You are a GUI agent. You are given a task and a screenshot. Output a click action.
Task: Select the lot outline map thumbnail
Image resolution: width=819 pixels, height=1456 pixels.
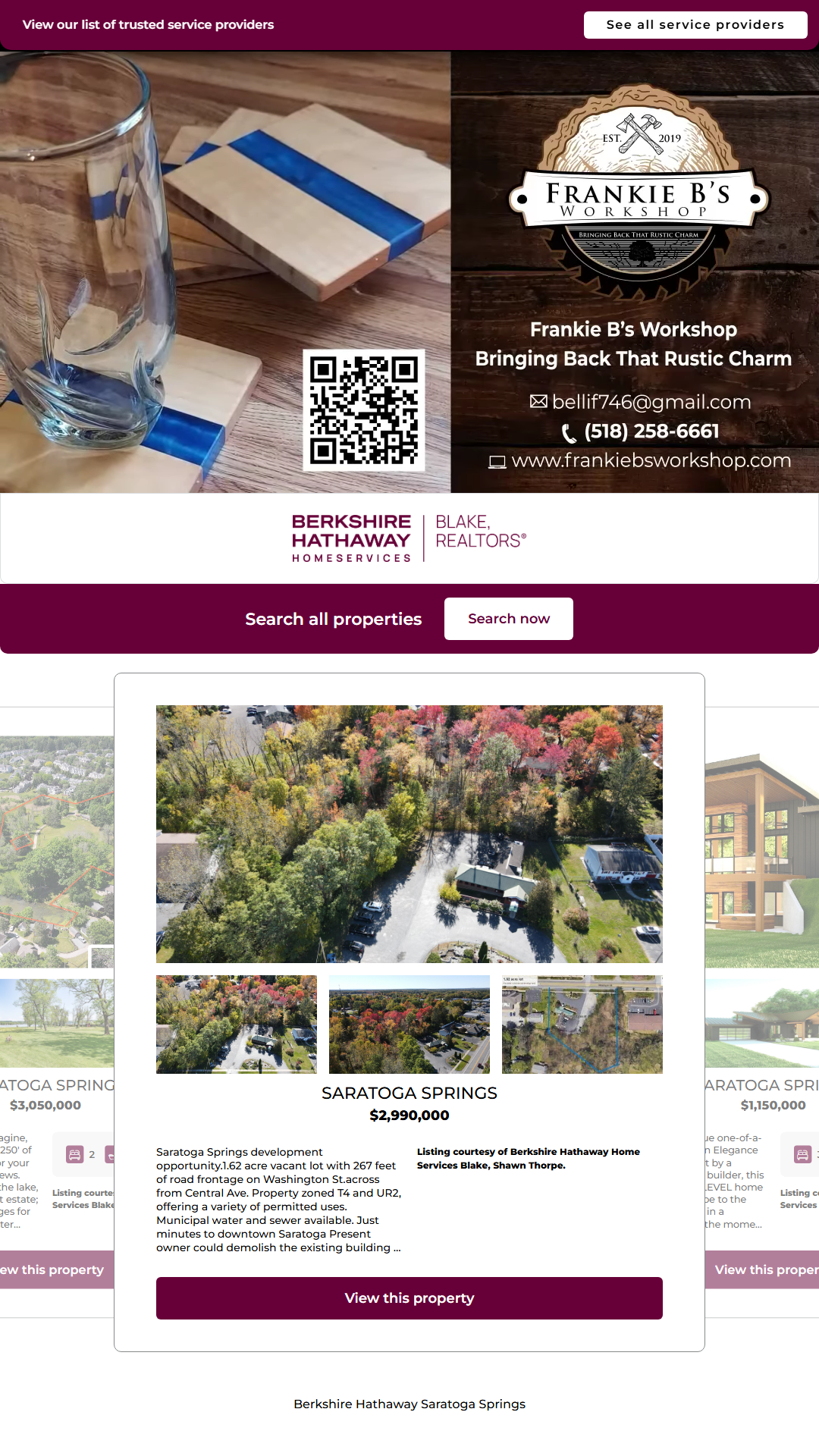pos(582,1025)
